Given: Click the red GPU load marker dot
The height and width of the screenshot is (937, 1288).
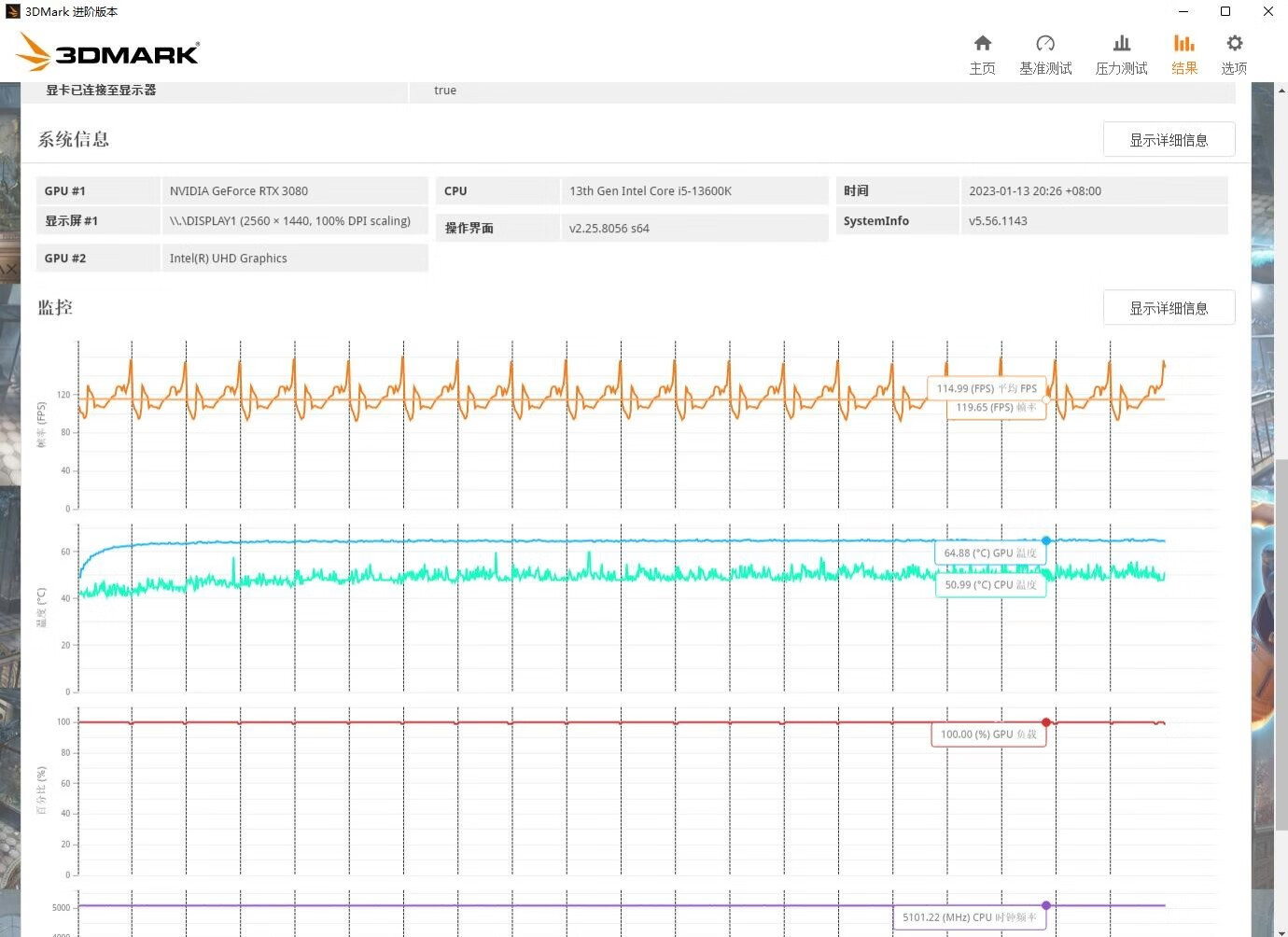Looking at the screenshot, I should (1046, 722).
